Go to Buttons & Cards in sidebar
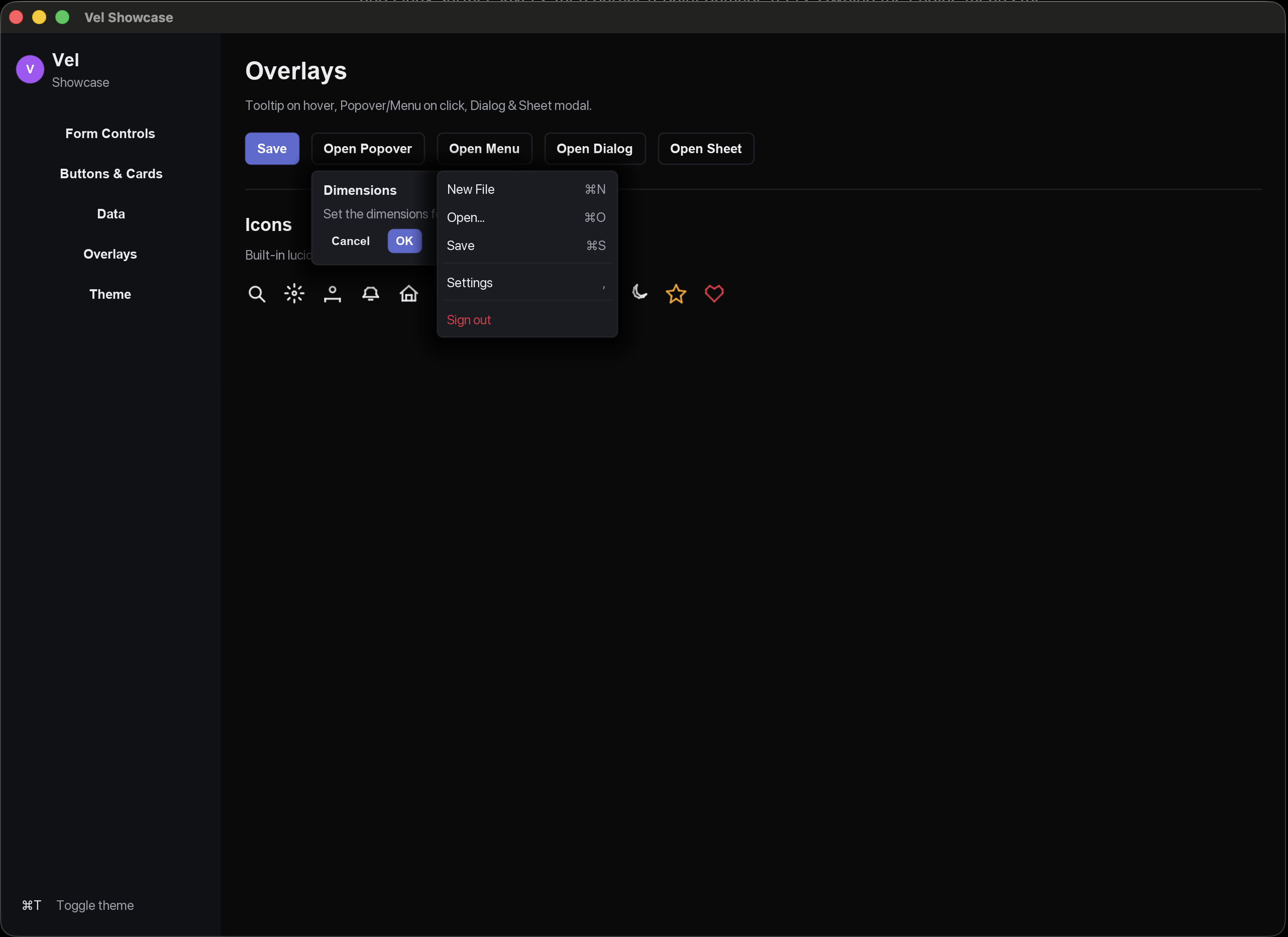The width and height of the screenshot is (1288, 937). 110,174
